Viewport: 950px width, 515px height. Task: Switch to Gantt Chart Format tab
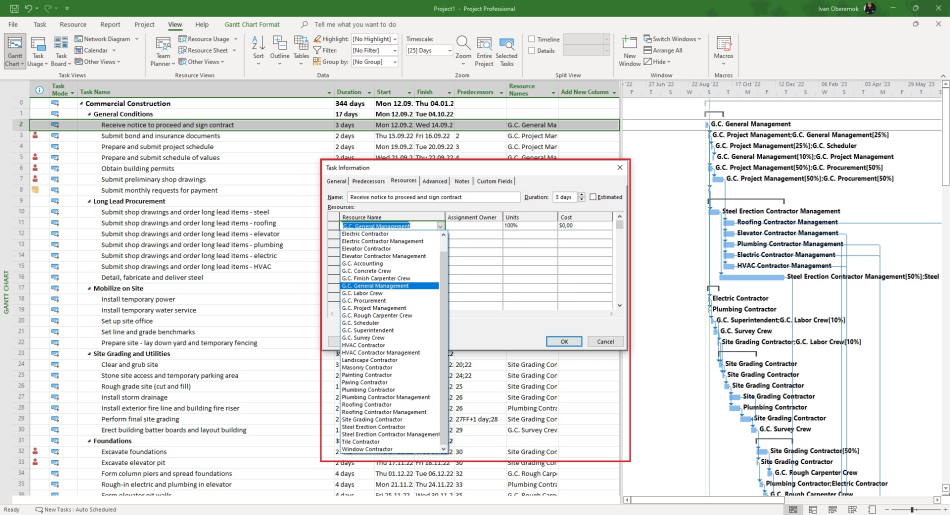pos(252,24)
